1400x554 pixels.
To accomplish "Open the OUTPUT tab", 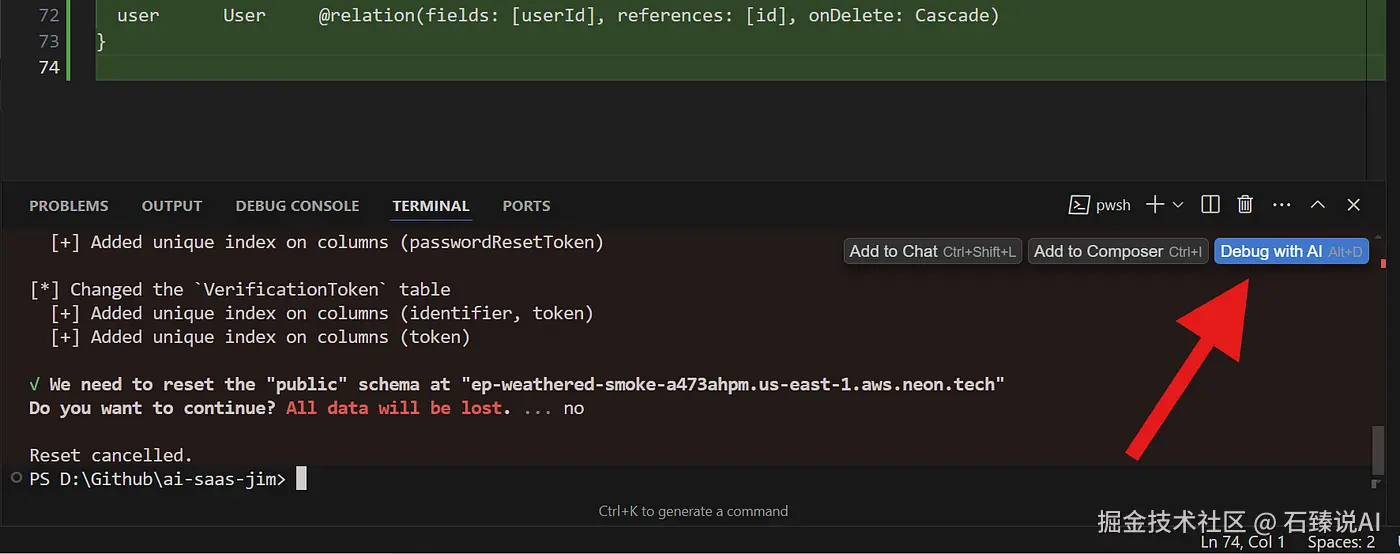I will click(x=172, y=206).
